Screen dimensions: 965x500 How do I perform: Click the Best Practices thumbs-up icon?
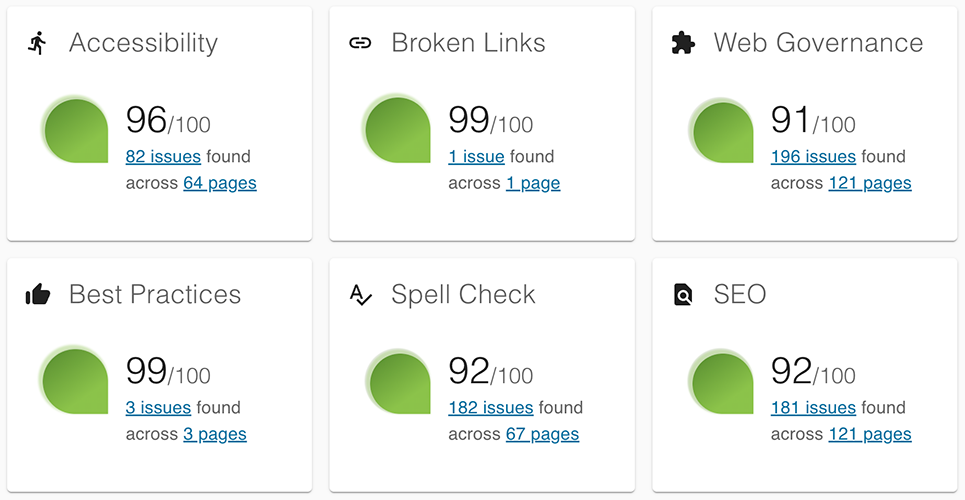point(37,294)
